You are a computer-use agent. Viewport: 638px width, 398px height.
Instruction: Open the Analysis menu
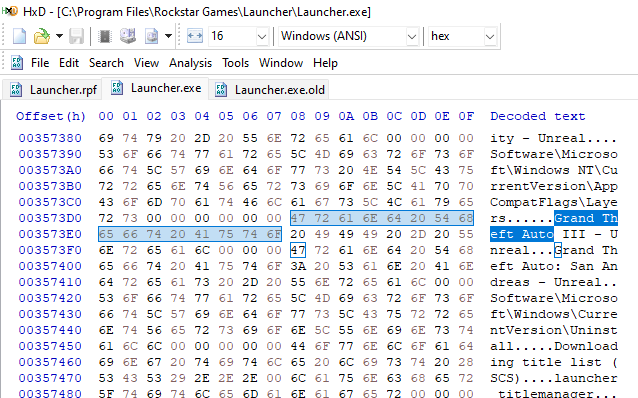(190, 63)
